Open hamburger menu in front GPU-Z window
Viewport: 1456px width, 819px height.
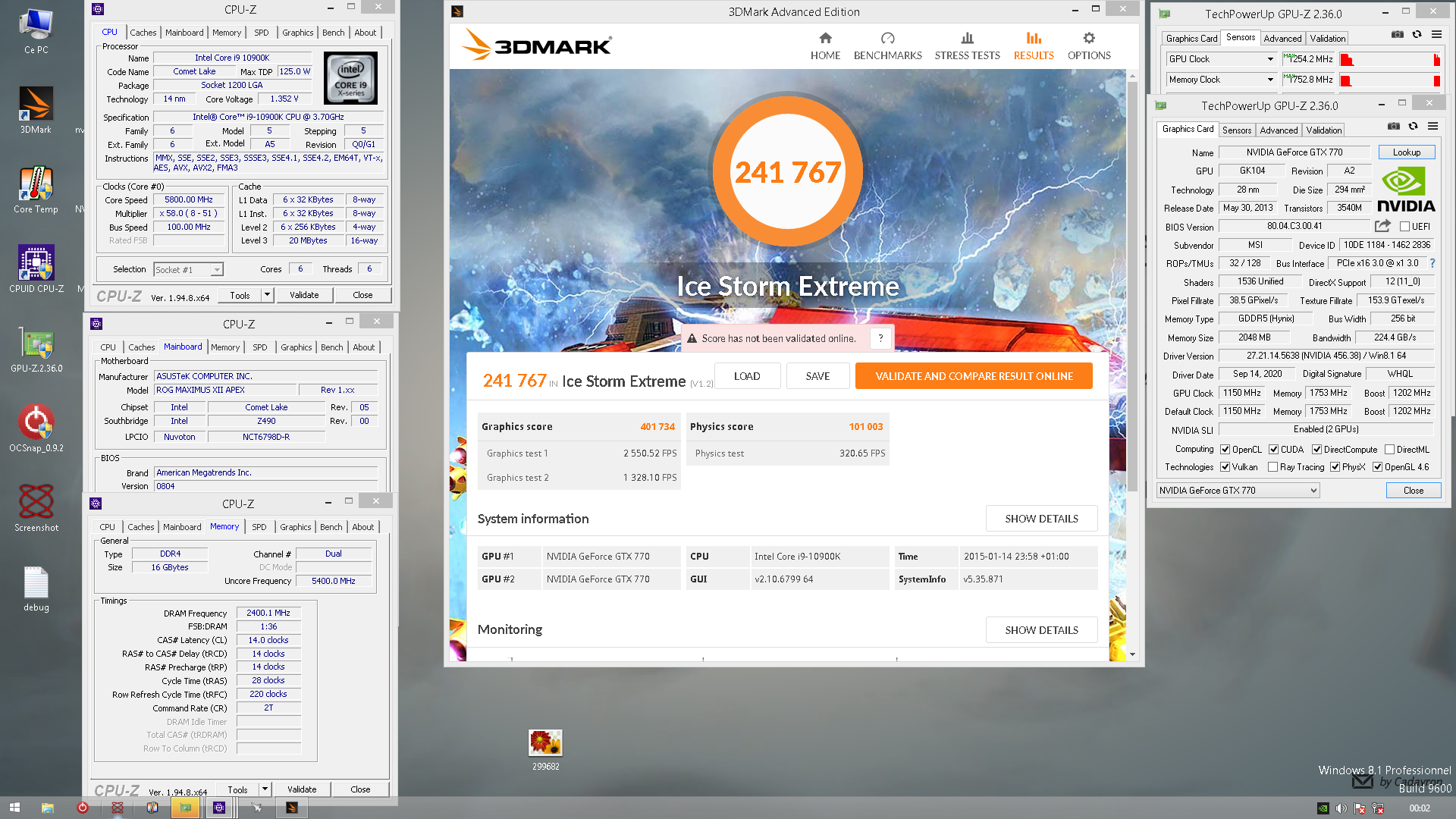[x=1432, y=126]
